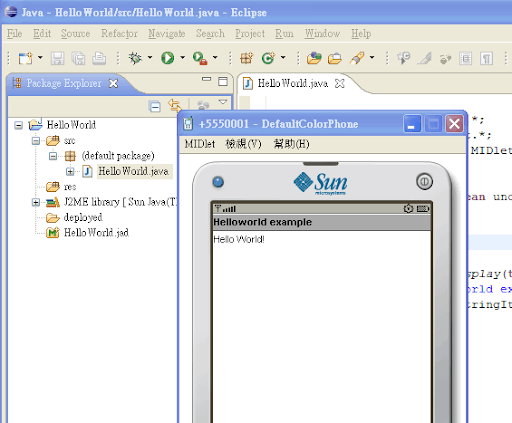The height and width of the screenshot is (423, 512).
Task: Collapse the src folder node
Action: click(x=36, y=141)
